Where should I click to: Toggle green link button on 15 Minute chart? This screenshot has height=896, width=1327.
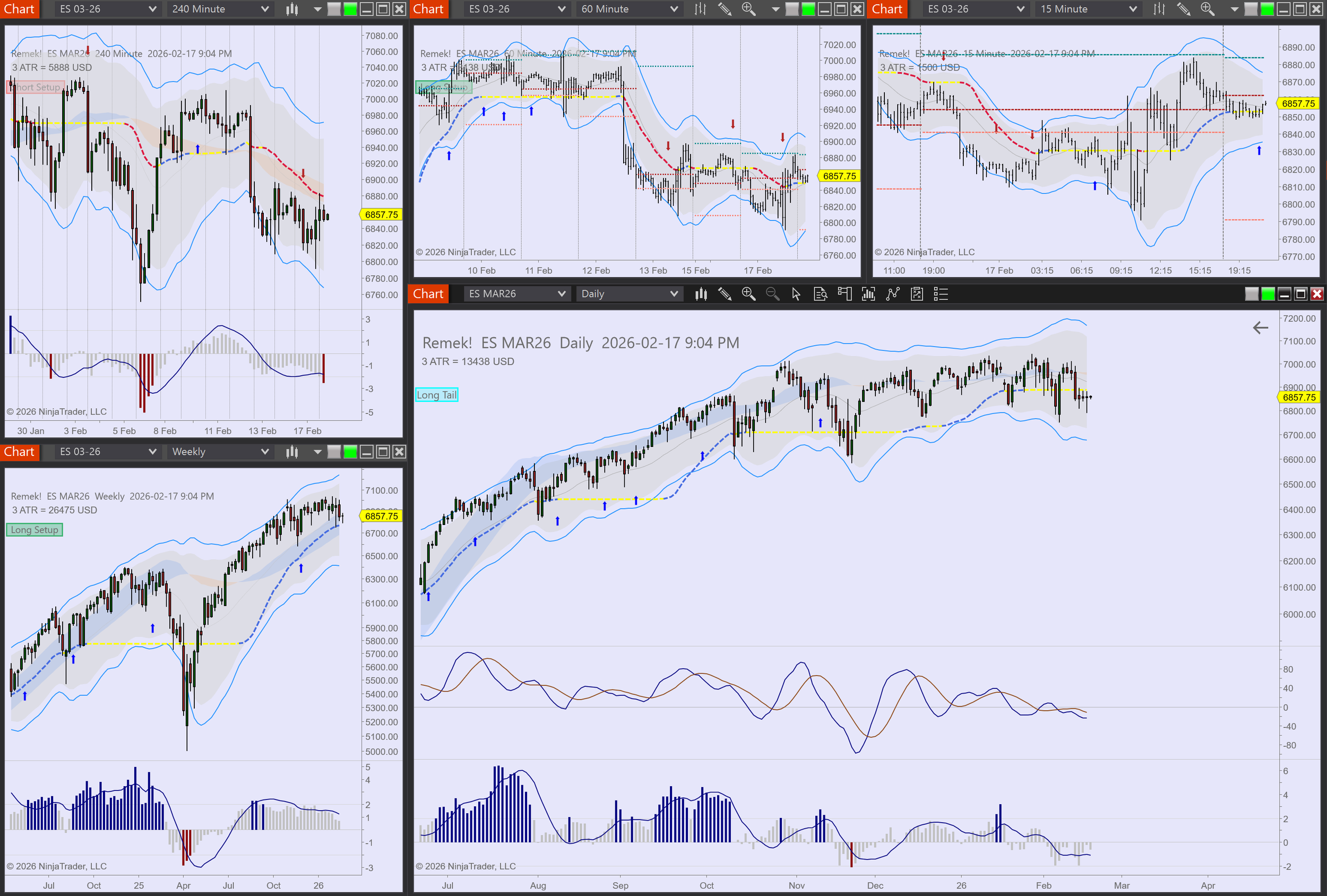coord(1267,9)
